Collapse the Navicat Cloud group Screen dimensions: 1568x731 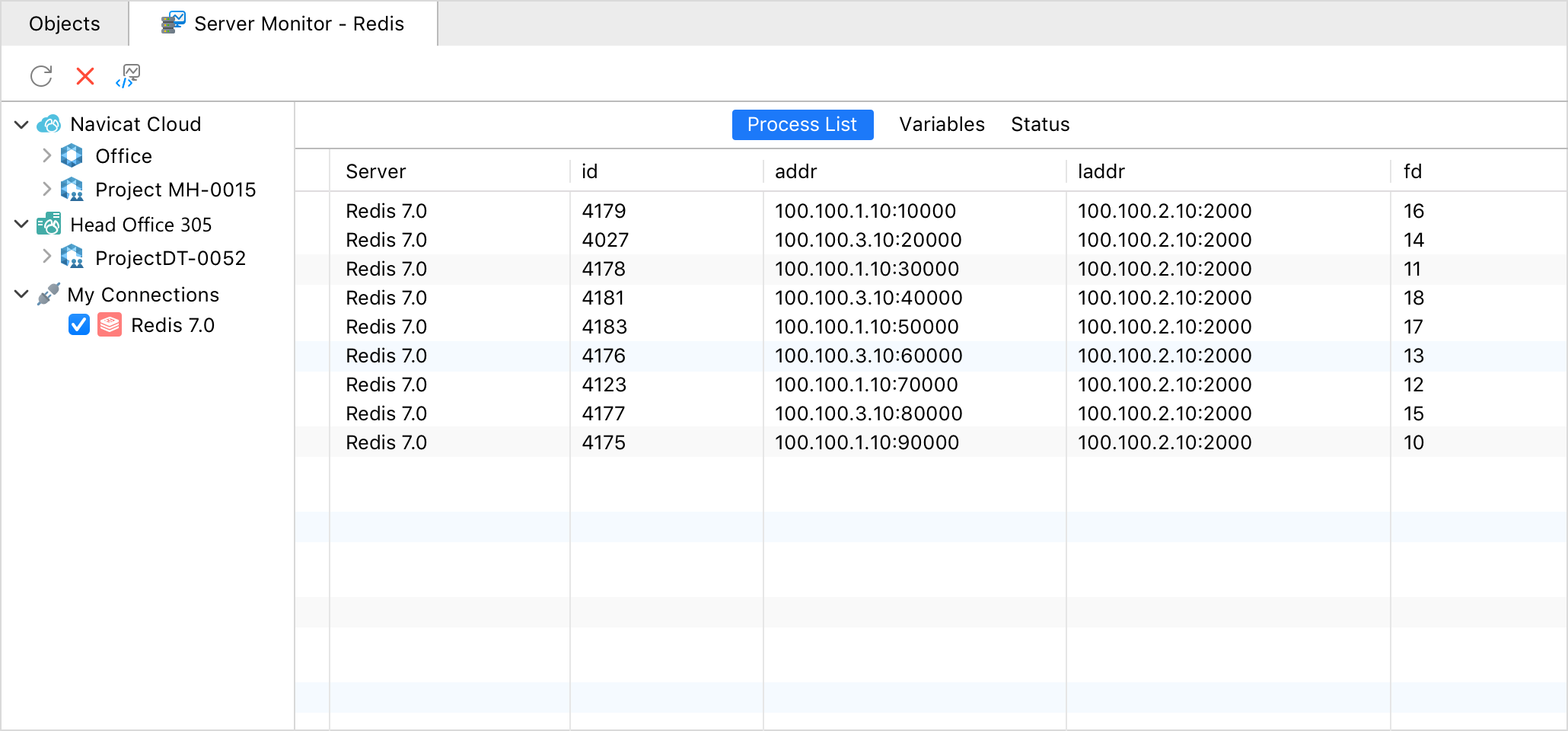21,124
